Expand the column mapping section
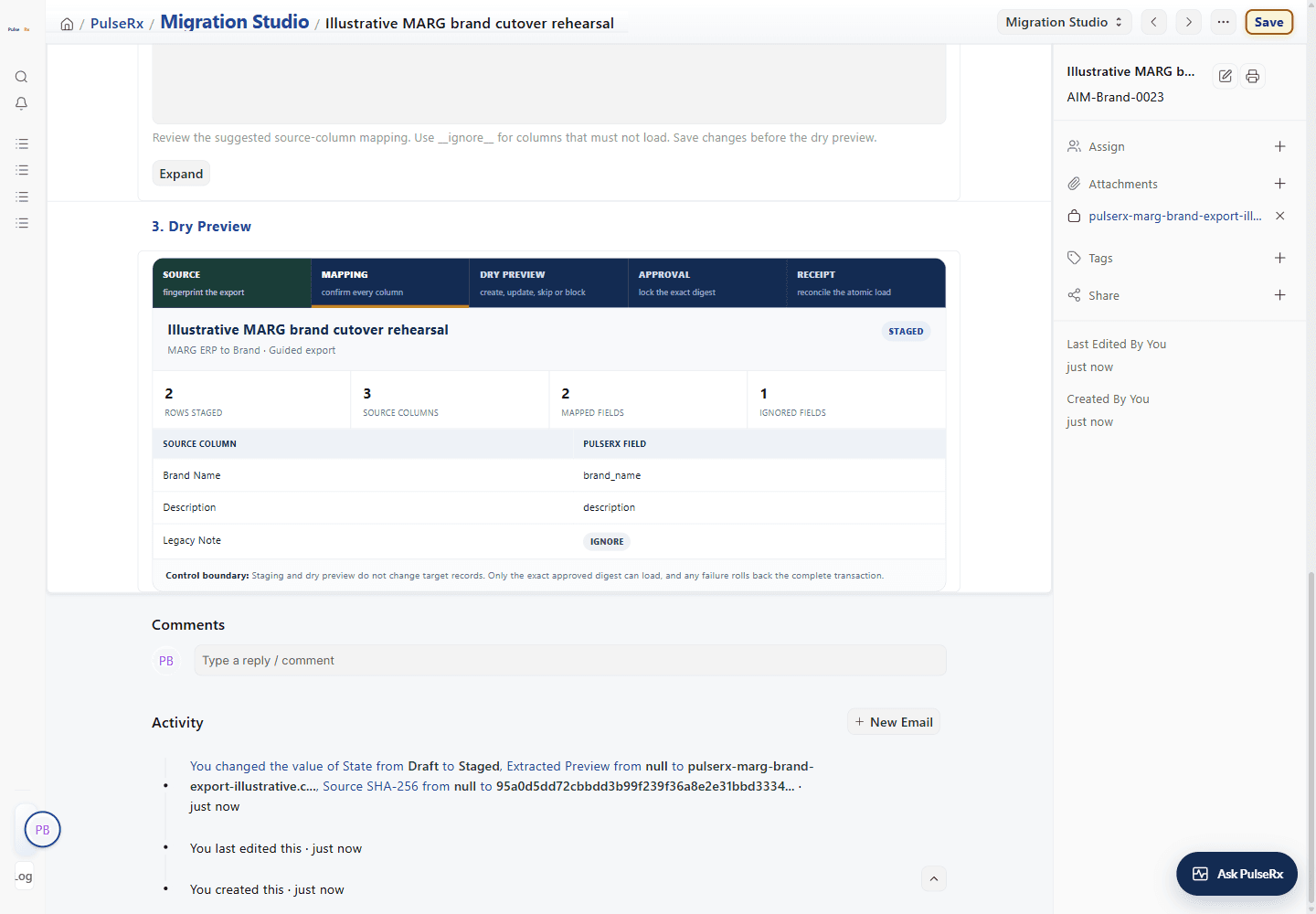Image resolution: width=1316 pixels, height=914 pixels. [181, 174]
